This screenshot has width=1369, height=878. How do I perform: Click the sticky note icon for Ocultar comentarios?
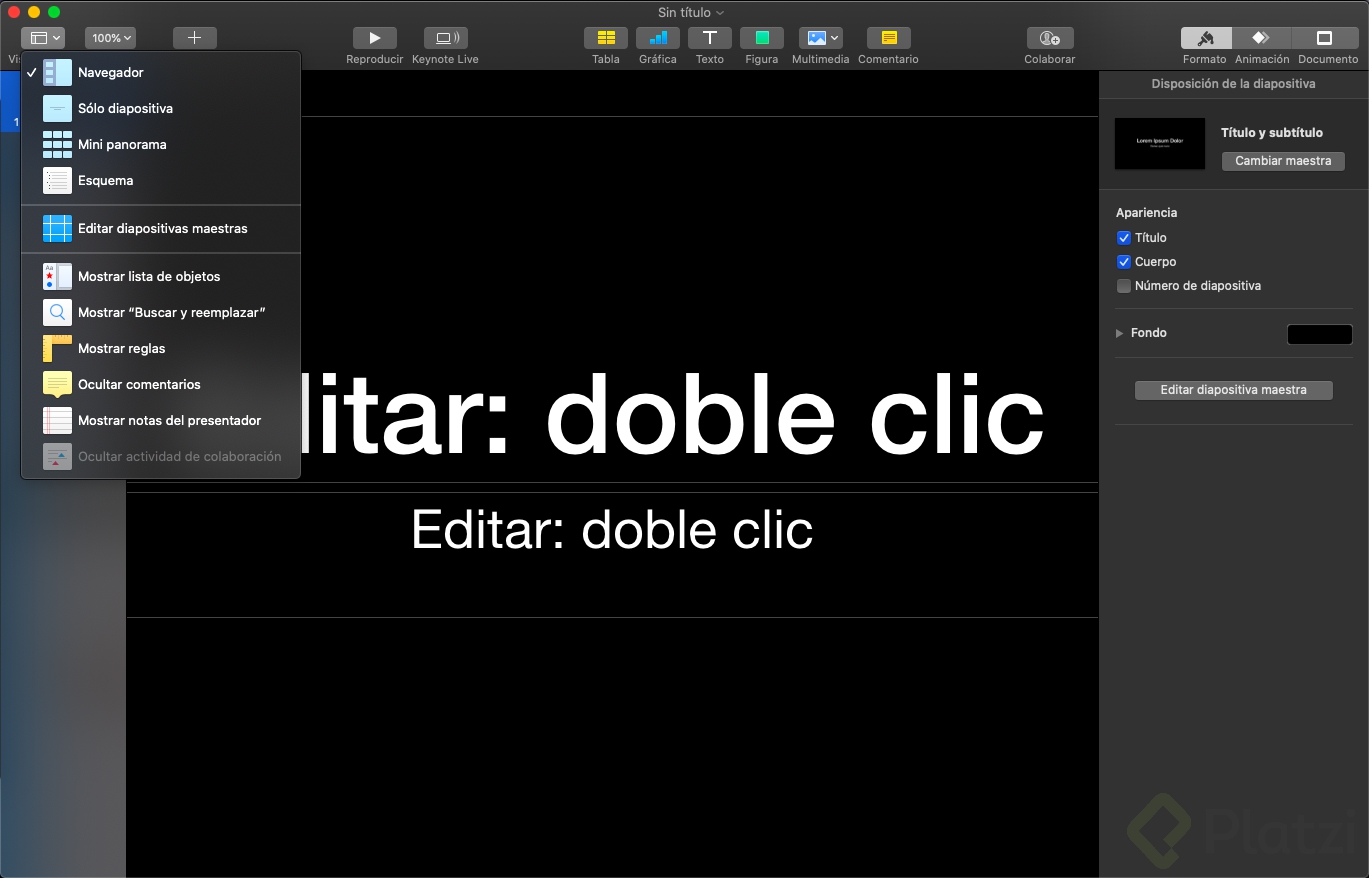tap(57, 385)
